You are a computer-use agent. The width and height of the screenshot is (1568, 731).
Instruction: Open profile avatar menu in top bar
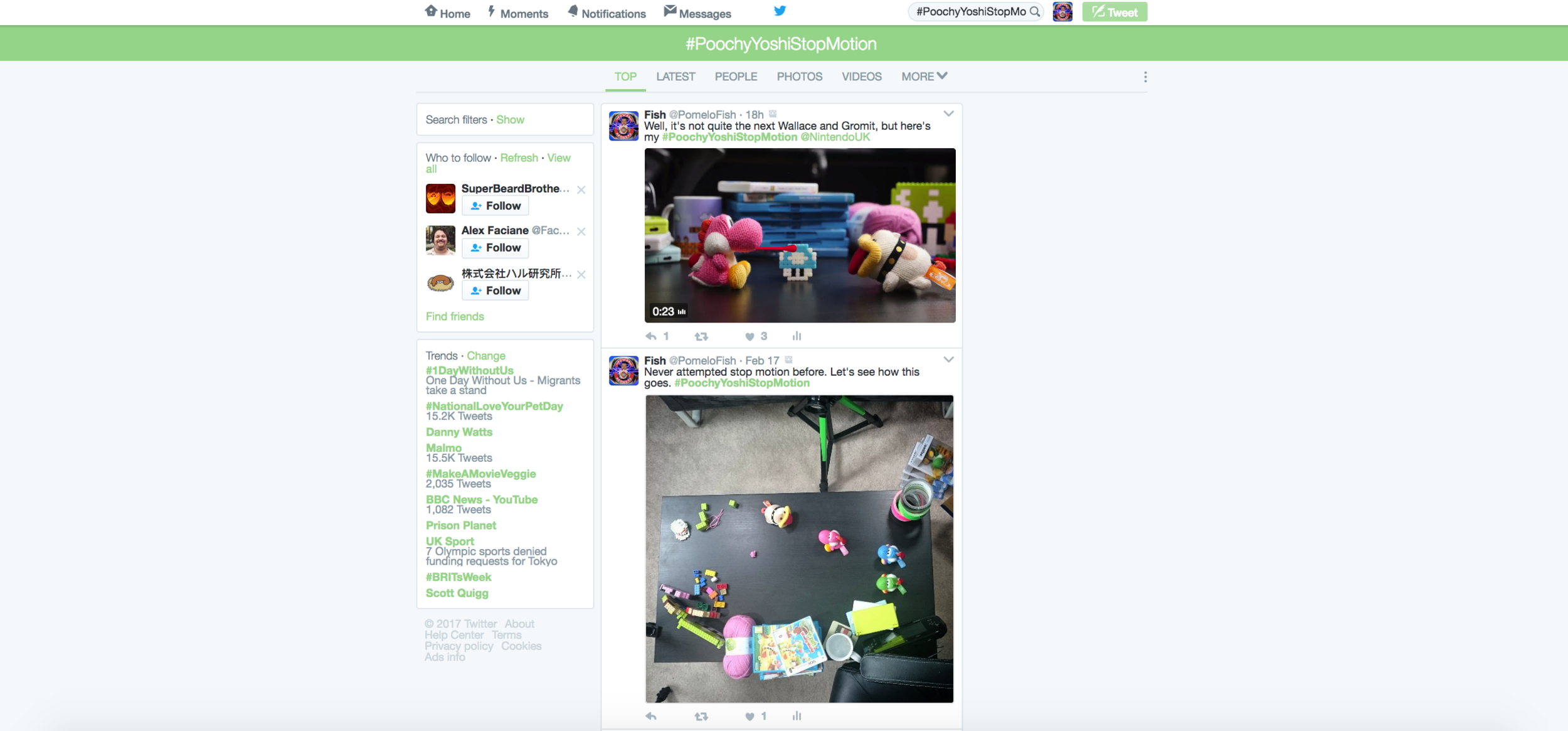pos(1062,12)
